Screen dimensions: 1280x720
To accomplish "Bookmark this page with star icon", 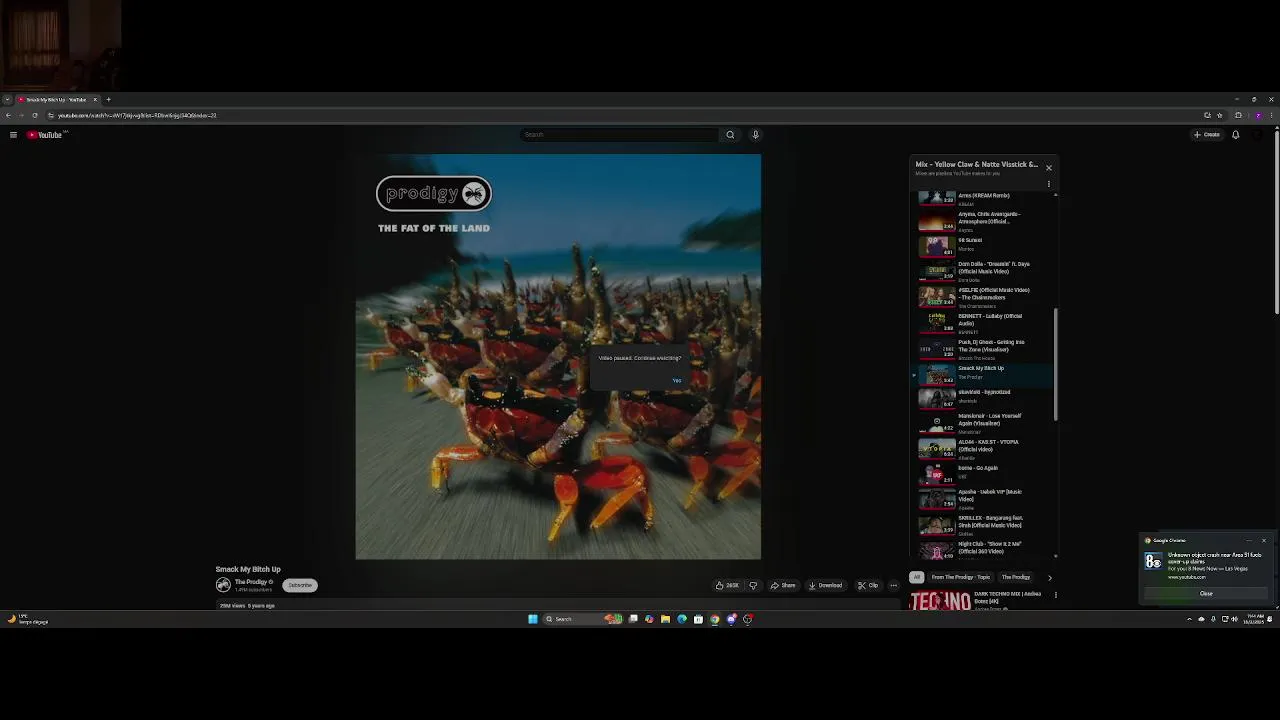I will click(x=1219, y=115).
